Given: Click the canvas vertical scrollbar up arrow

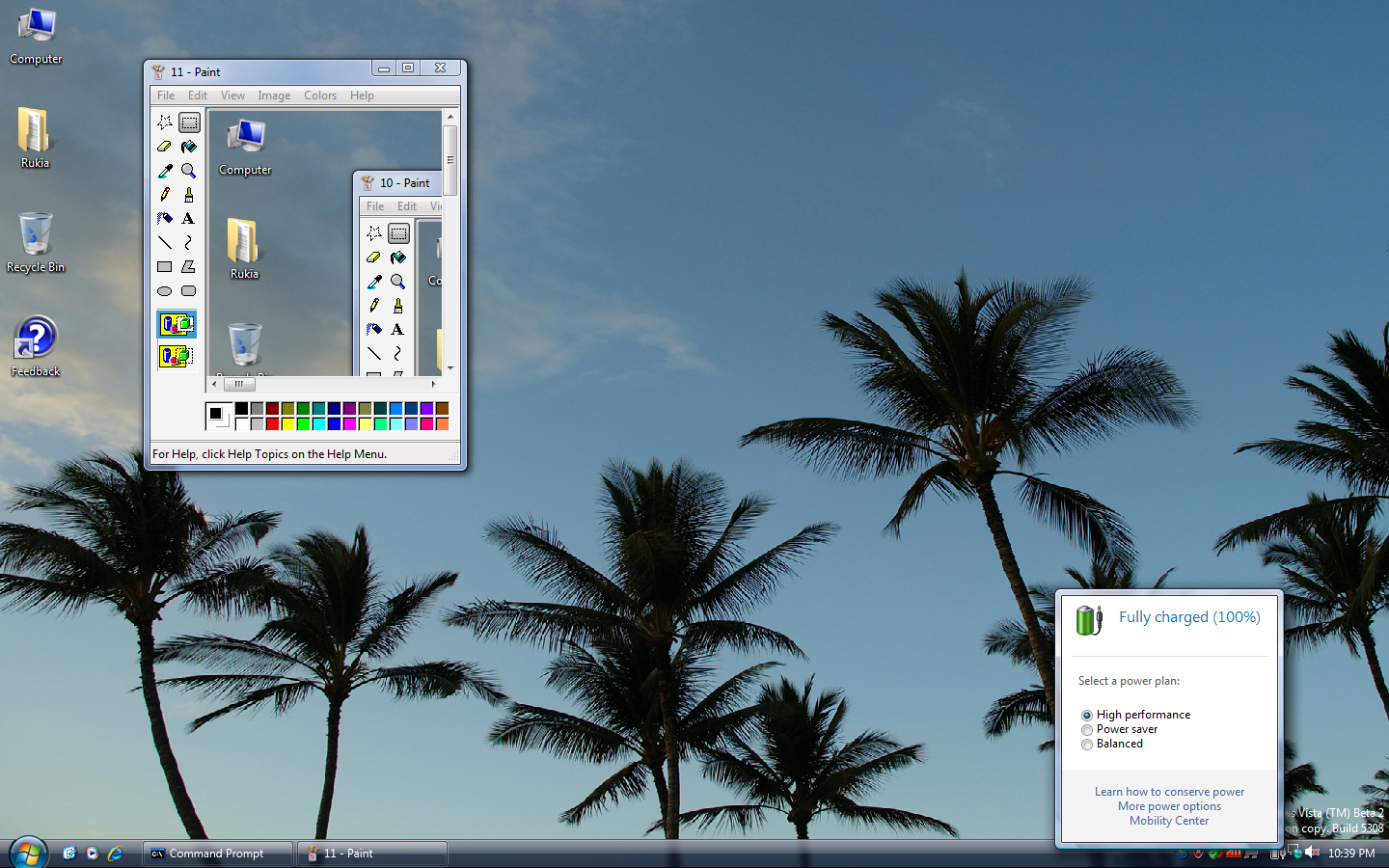Looking at the screenshot, I should (449, 117).
